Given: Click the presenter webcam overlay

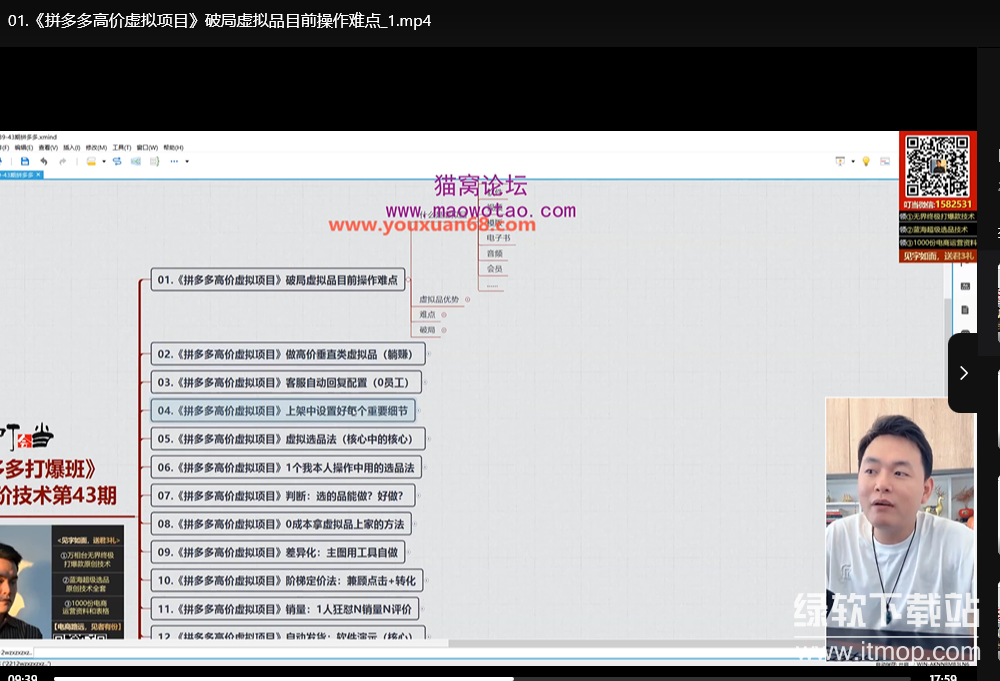Looking at the screenshot, I should [x=900, y=529].
